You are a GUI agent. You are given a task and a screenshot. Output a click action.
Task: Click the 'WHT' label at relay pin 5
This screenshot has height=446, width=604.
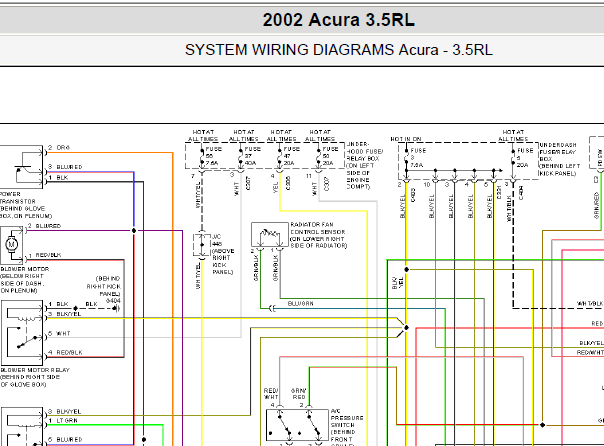64,334
